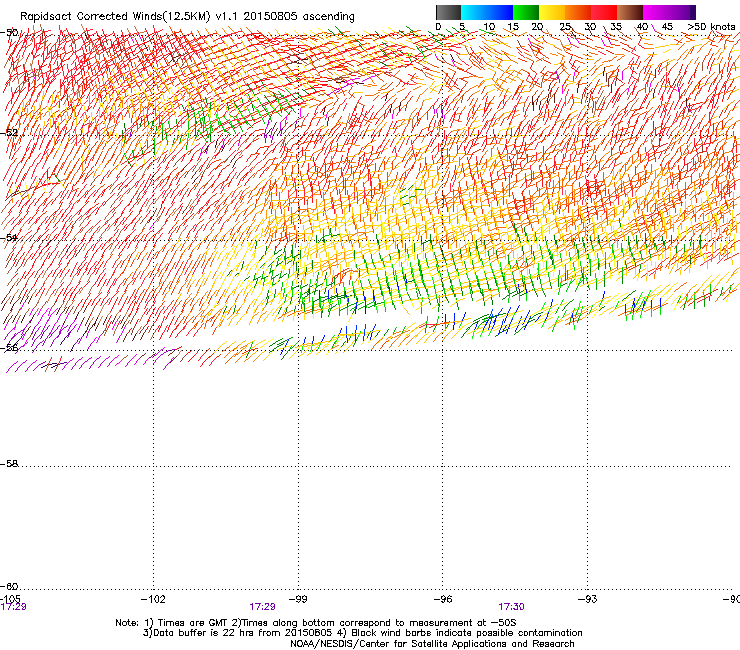Image resolution: width=740 pixels, height=650 pixels.
Task: Click the '-102' longitude axis label
Action: (x=153, y=599)
